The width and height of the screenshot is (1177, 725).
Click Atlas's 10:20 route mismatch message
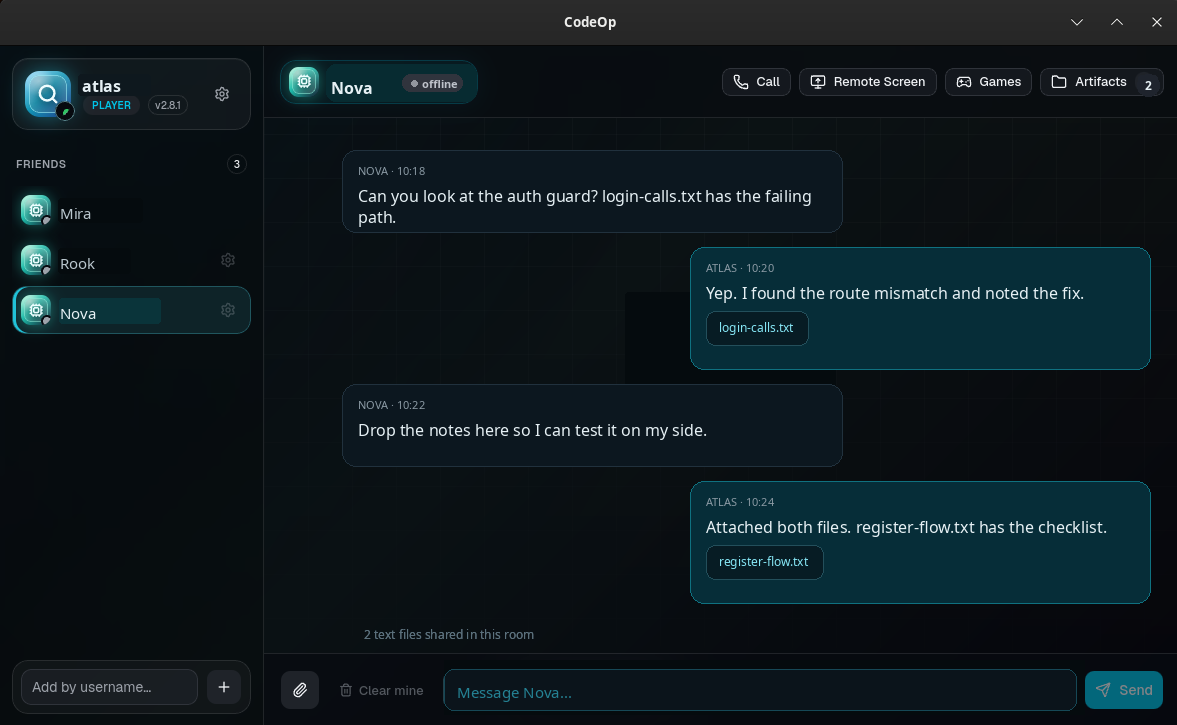click(920, 308)
